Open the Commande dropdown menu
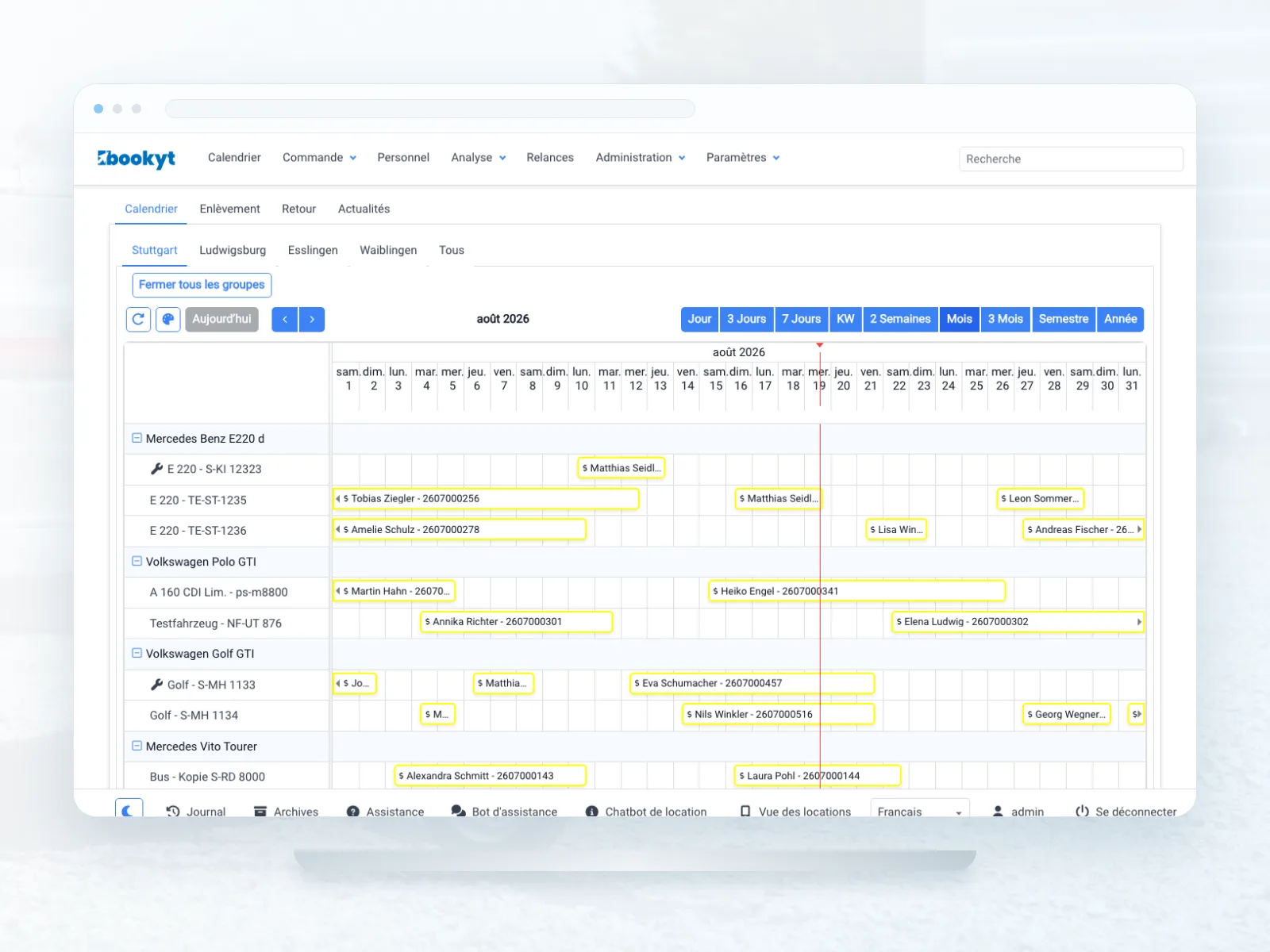 click(319, 158)
